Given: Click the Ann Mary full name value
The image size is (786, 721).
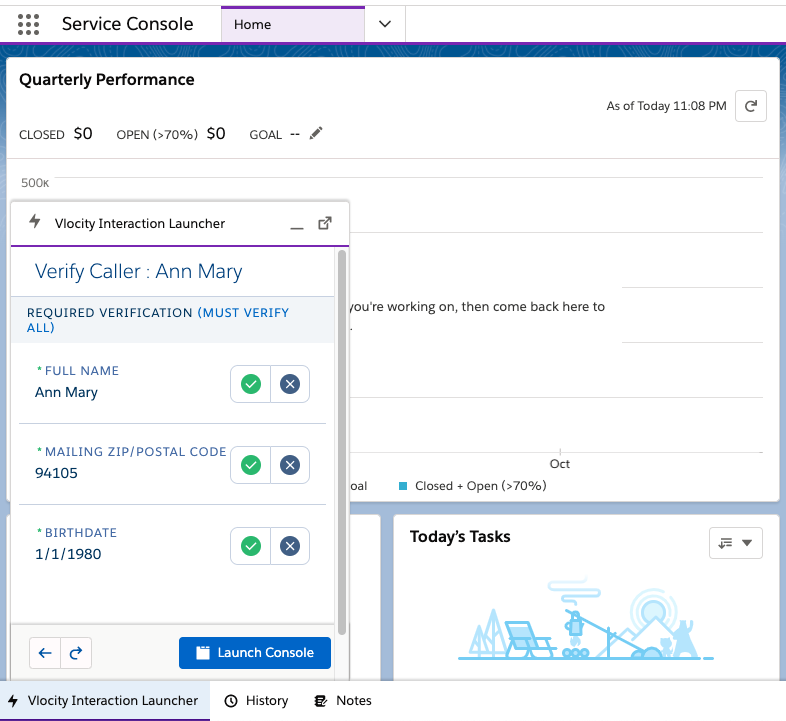Looking at the screenshot, I should click(x=66, y=392).
